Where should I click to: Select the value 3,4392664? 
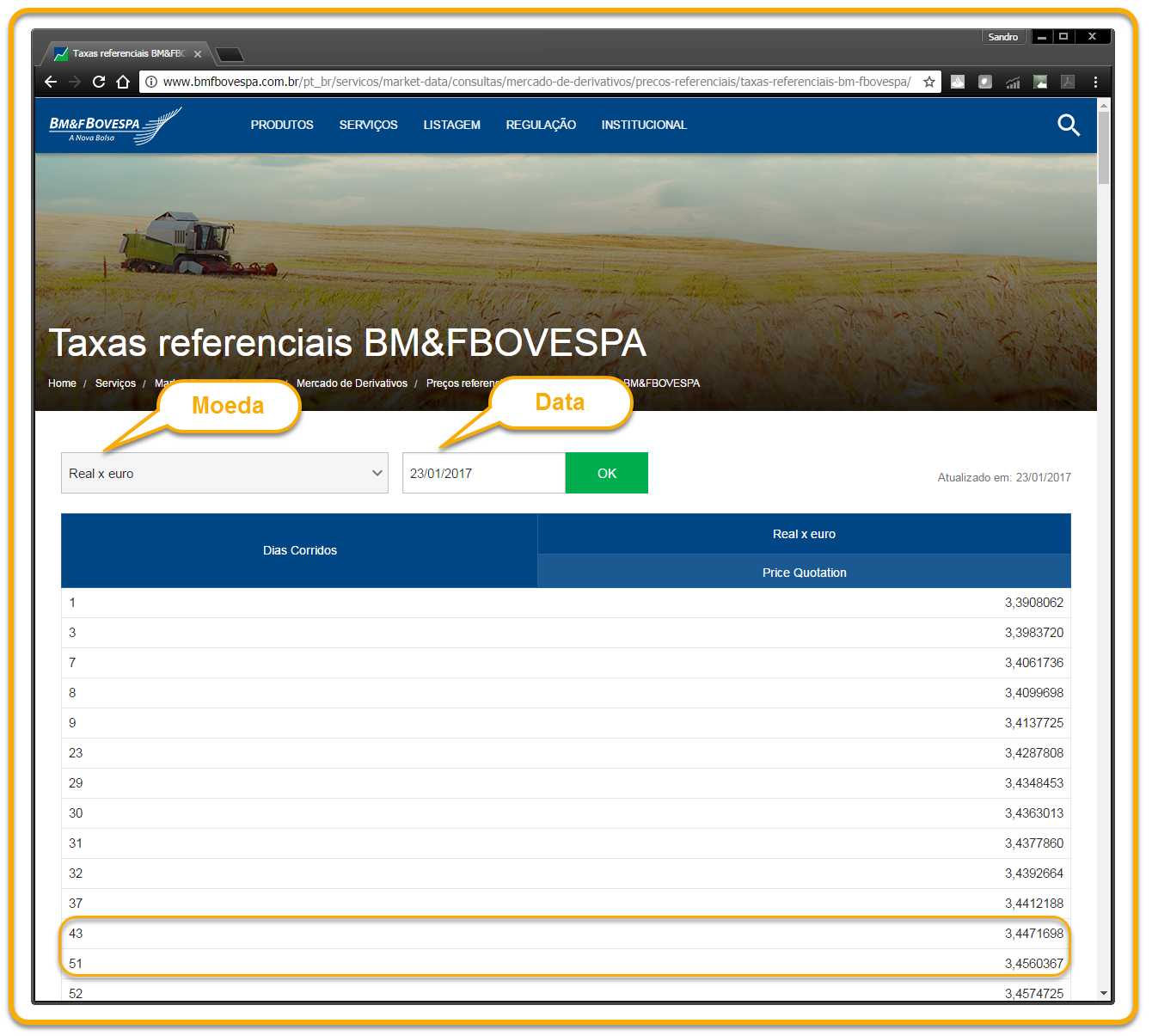[1034, 874]
